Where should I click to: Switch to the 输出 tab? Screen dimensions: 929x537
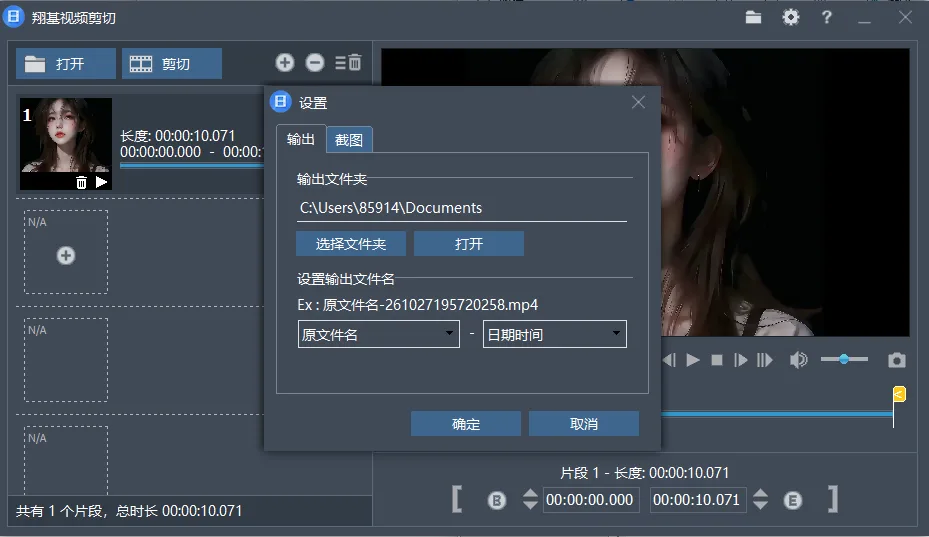tap(300, 139)
